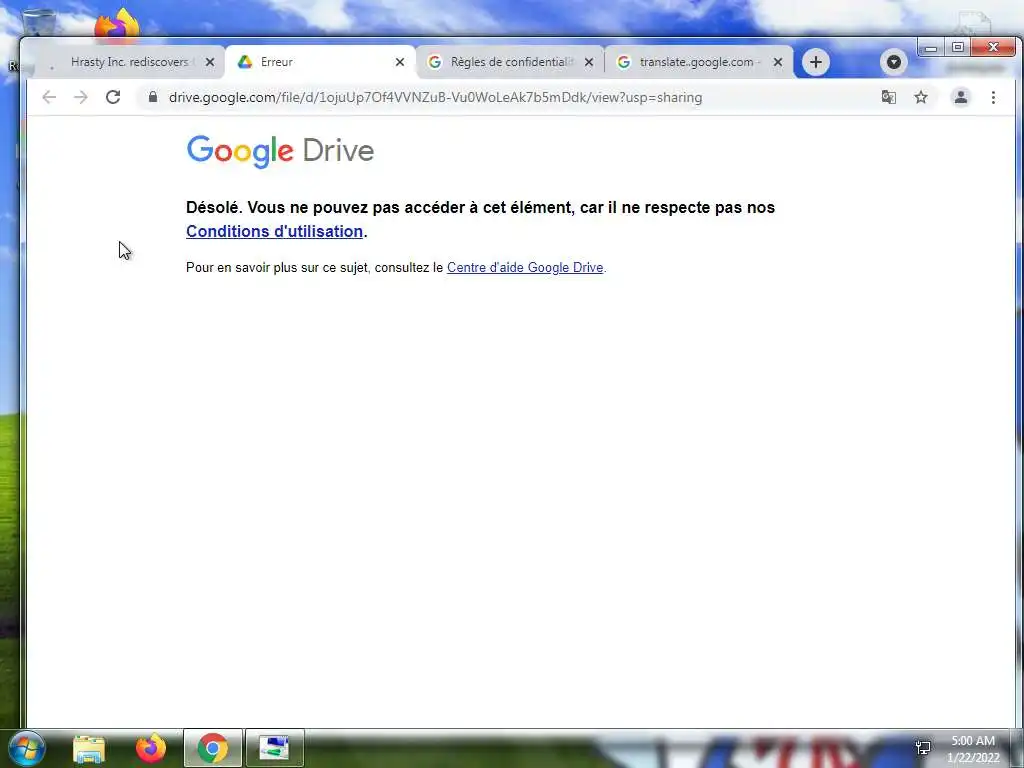Screen dimensions: 1024x768
Task: Switch to translate.google.com tab
Action: [x=699, y=62]
